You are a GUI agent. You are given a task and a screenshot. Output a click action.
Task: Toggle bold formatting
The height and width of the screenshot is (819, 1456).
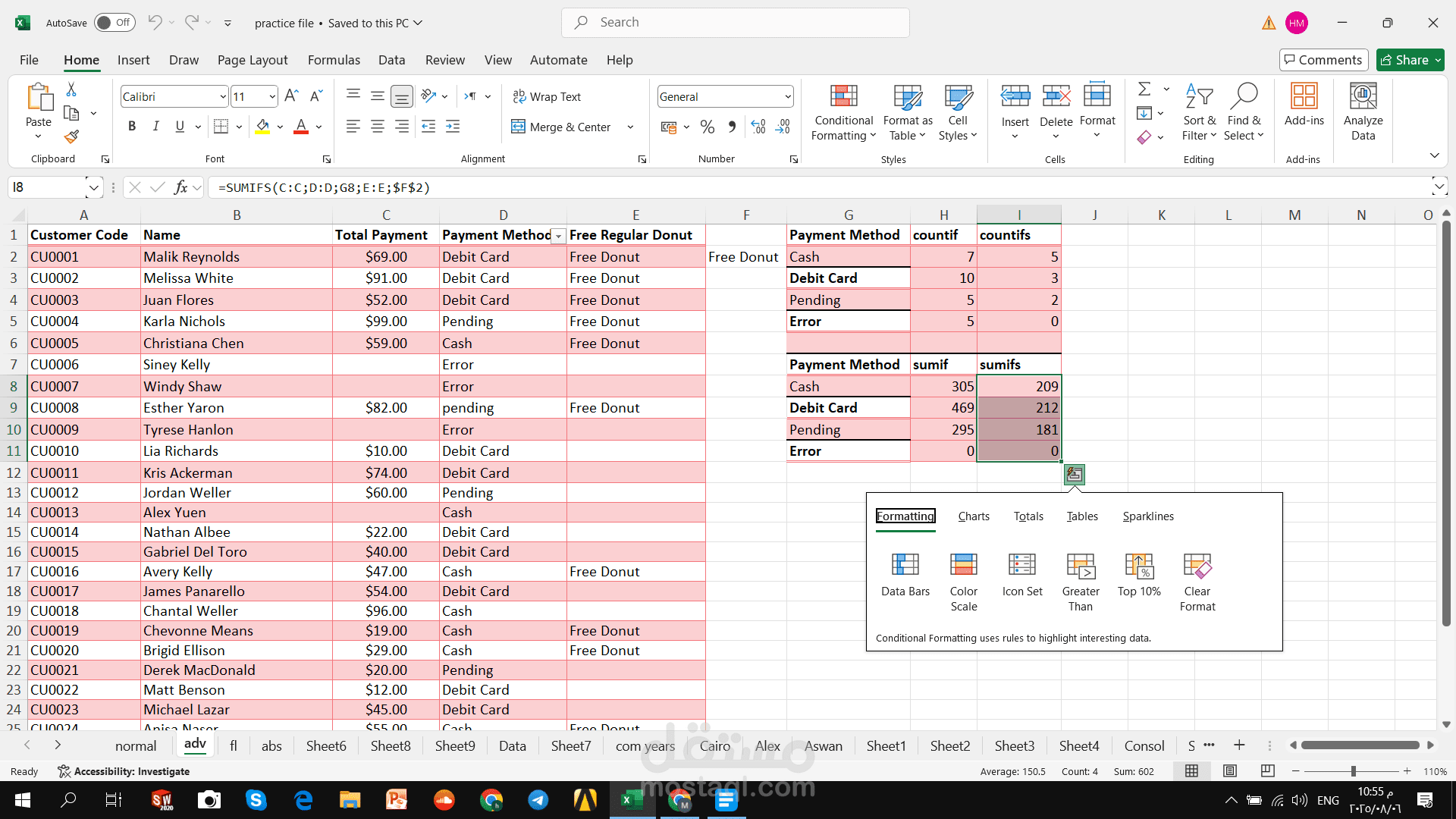[132, 127]
